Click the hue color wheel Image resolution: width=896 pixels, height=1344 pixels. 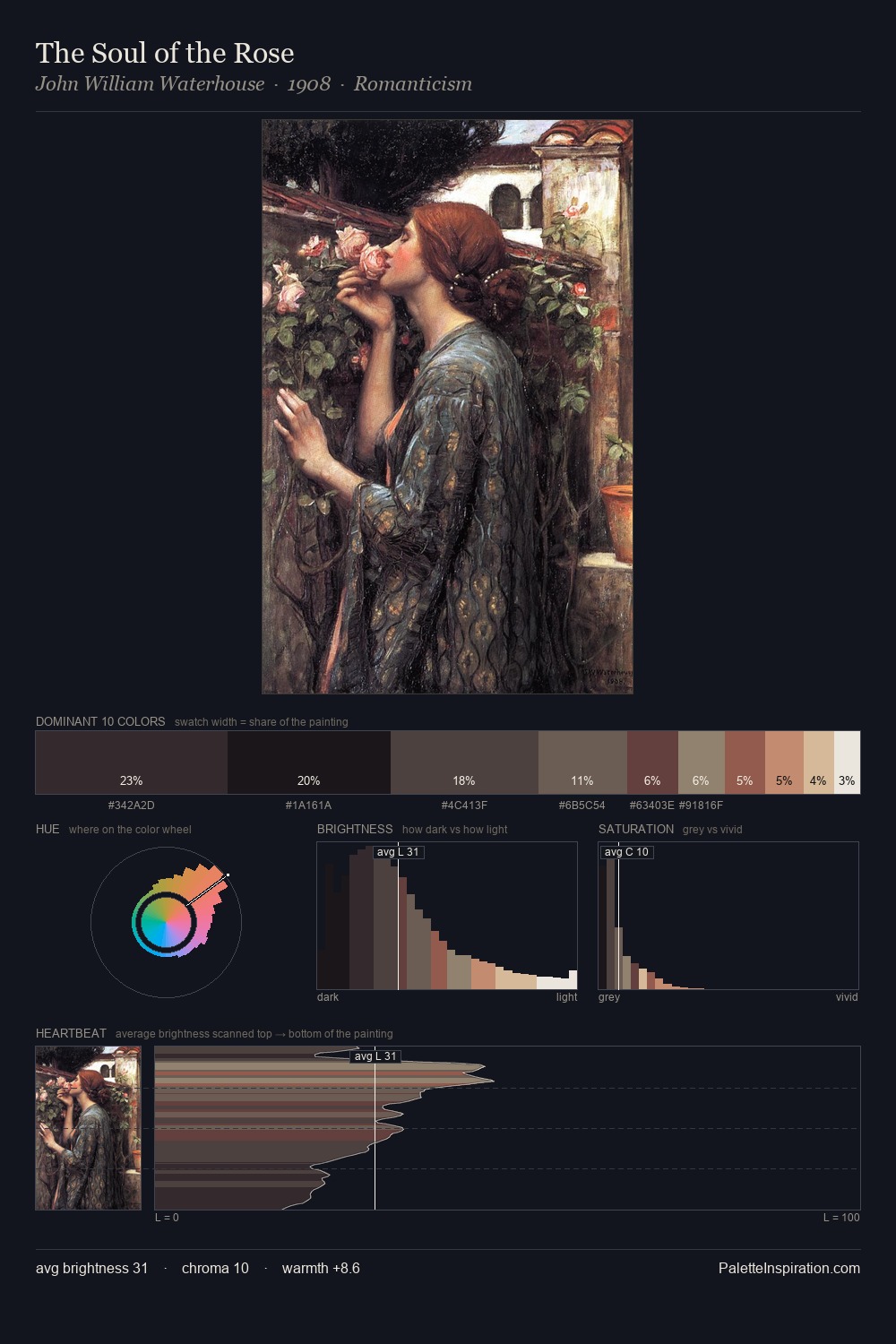166,922
